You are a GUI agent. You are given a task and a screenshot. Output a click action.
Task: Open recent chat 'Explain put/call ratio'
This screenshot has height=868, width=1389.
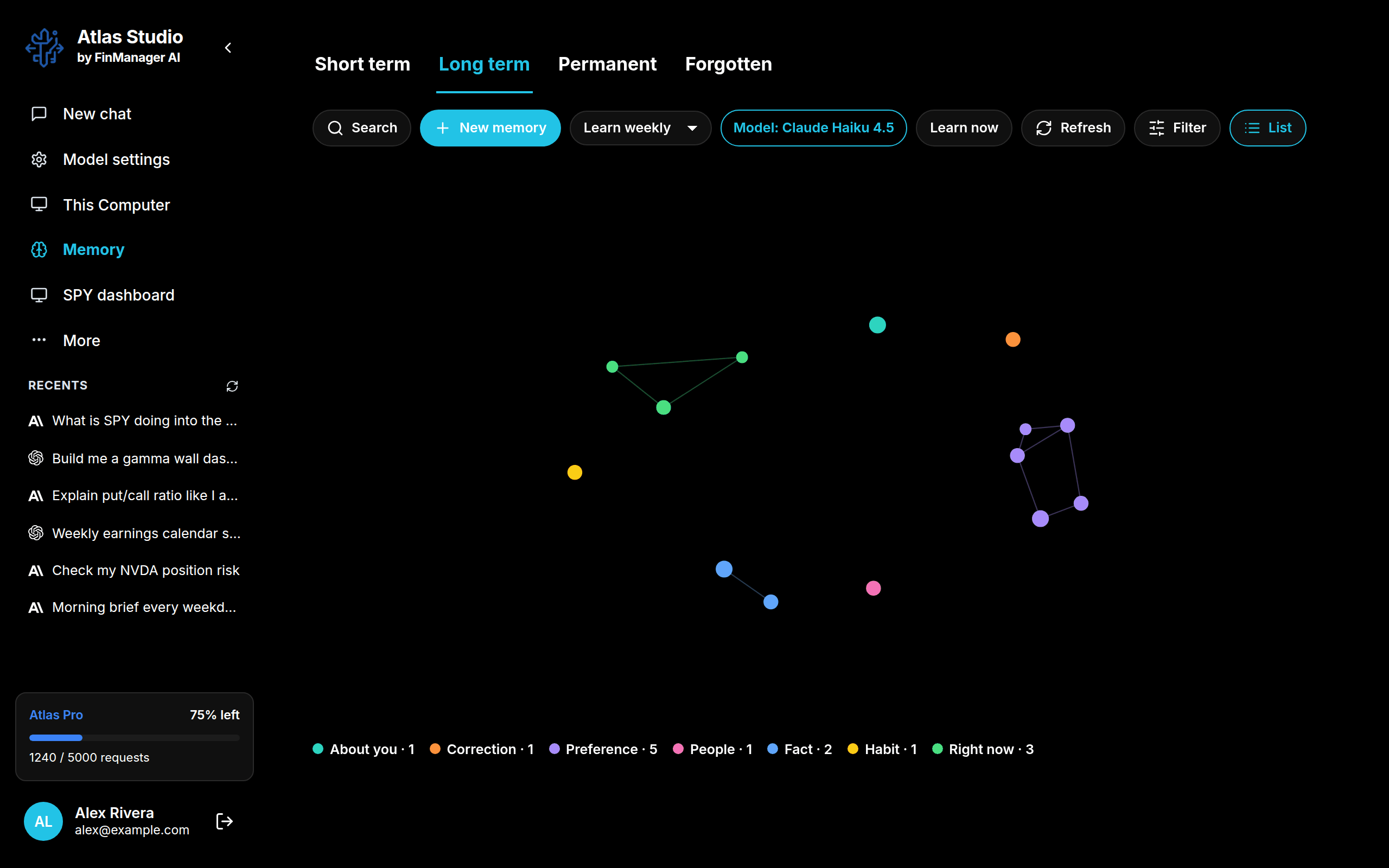point(135,495)
